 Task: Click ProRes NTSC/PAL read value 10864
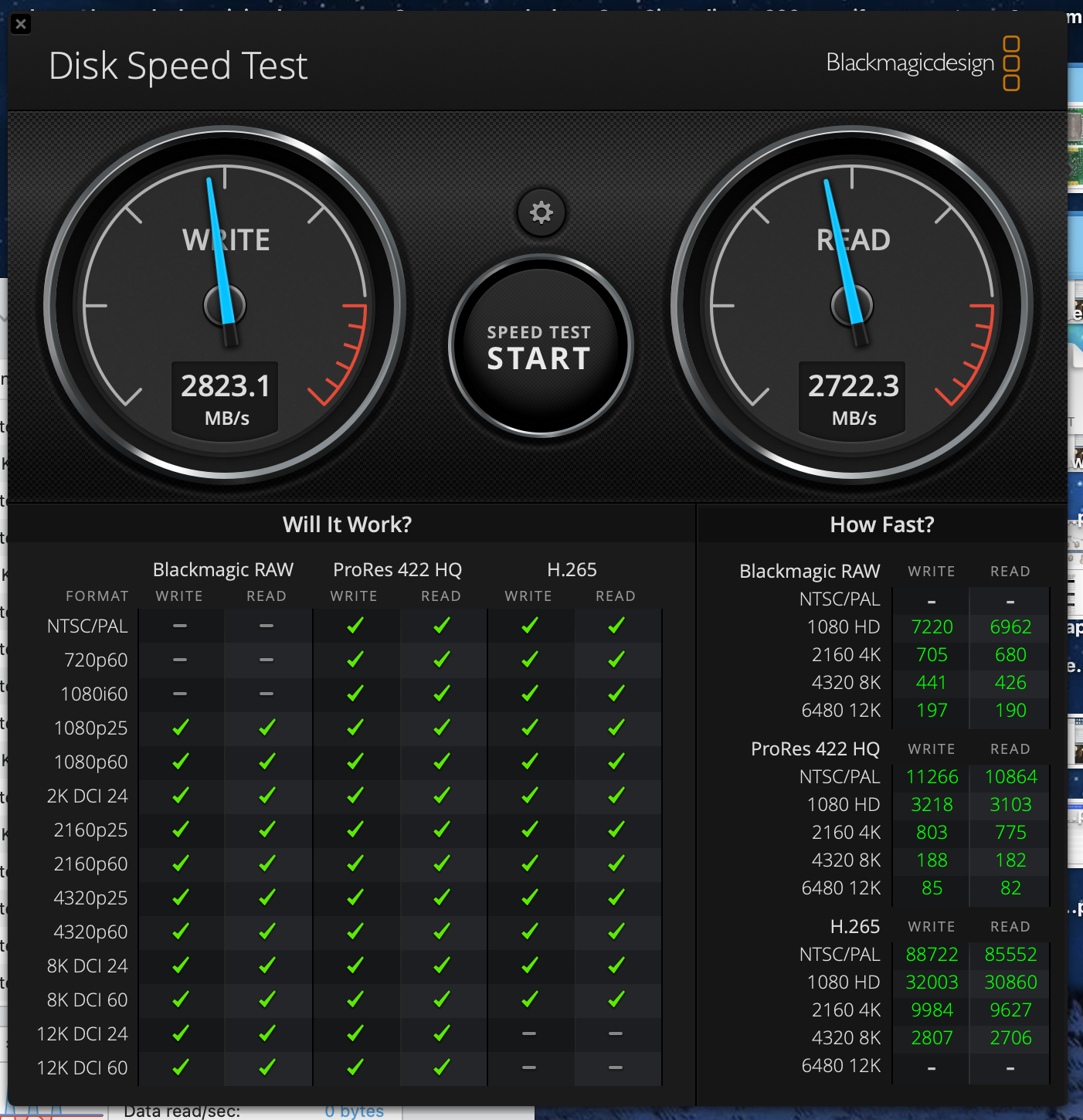coord(1010,776)
